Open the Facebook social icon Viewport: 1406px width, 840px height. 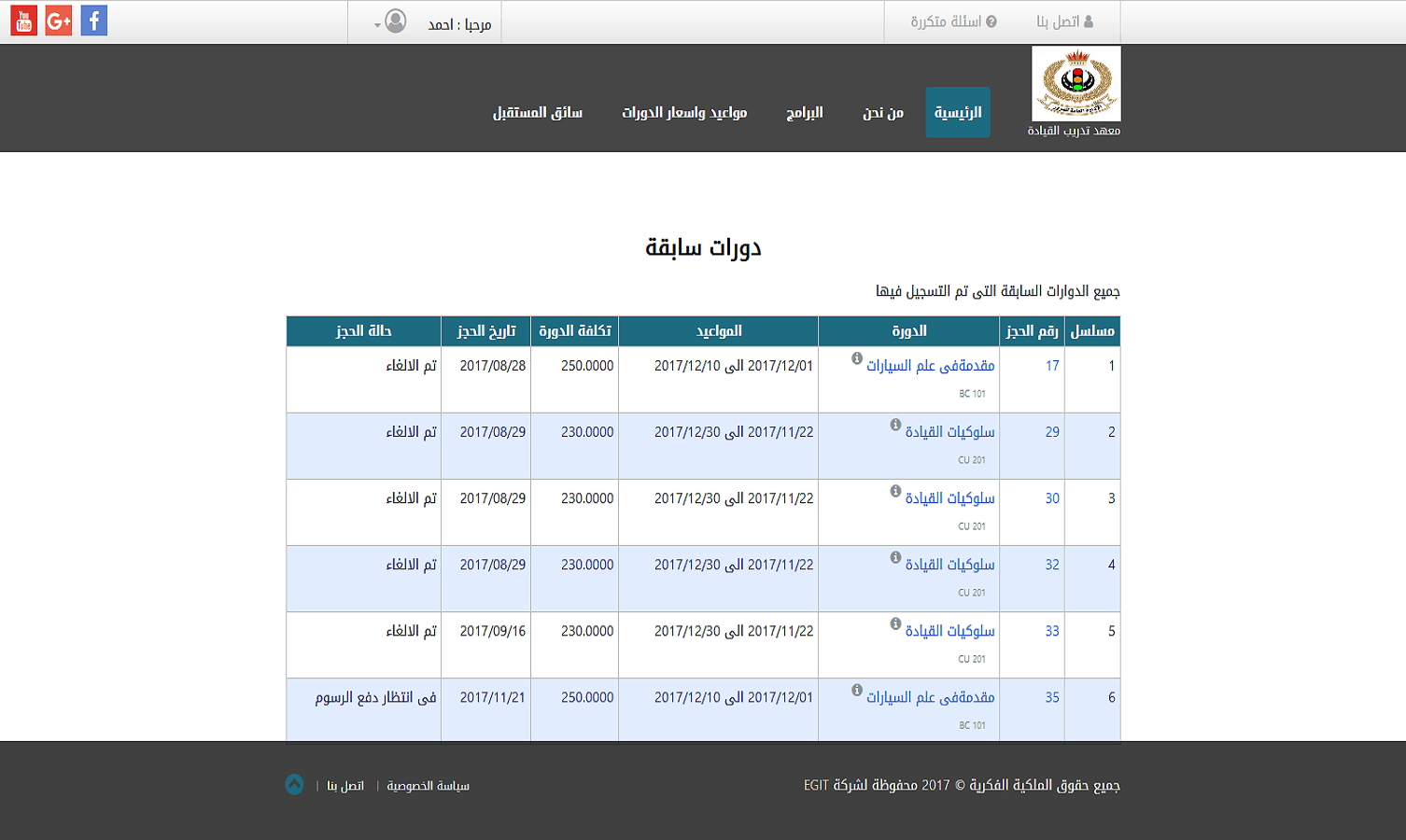[x=94, y=21]
